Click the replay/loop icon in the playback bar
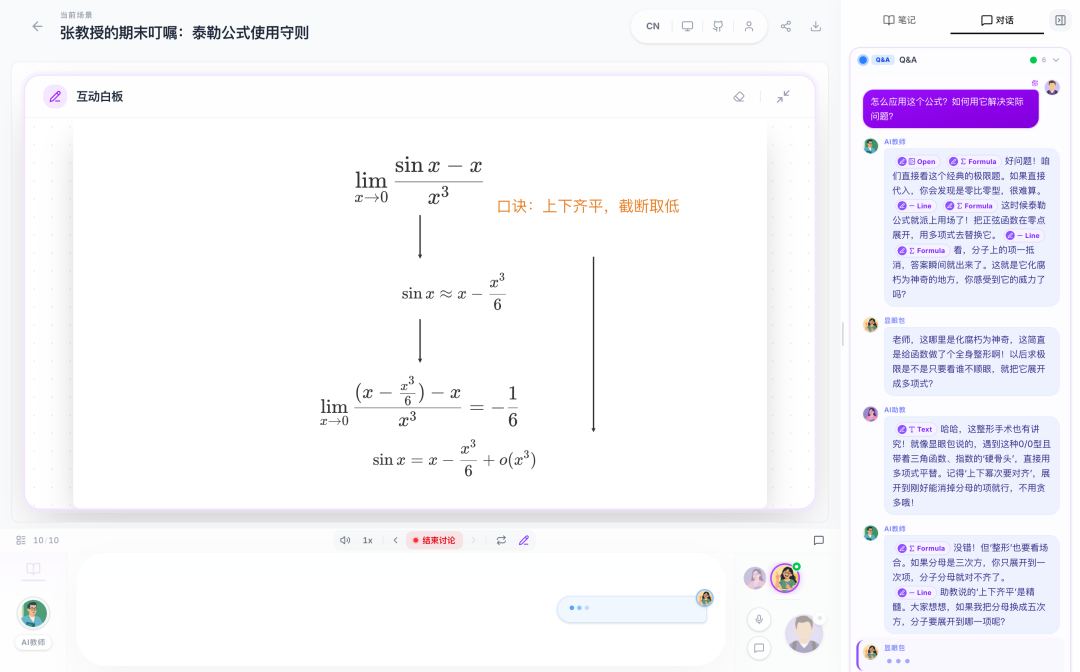This screenshot has width=1080, height=672. click(x=501, y=540)
